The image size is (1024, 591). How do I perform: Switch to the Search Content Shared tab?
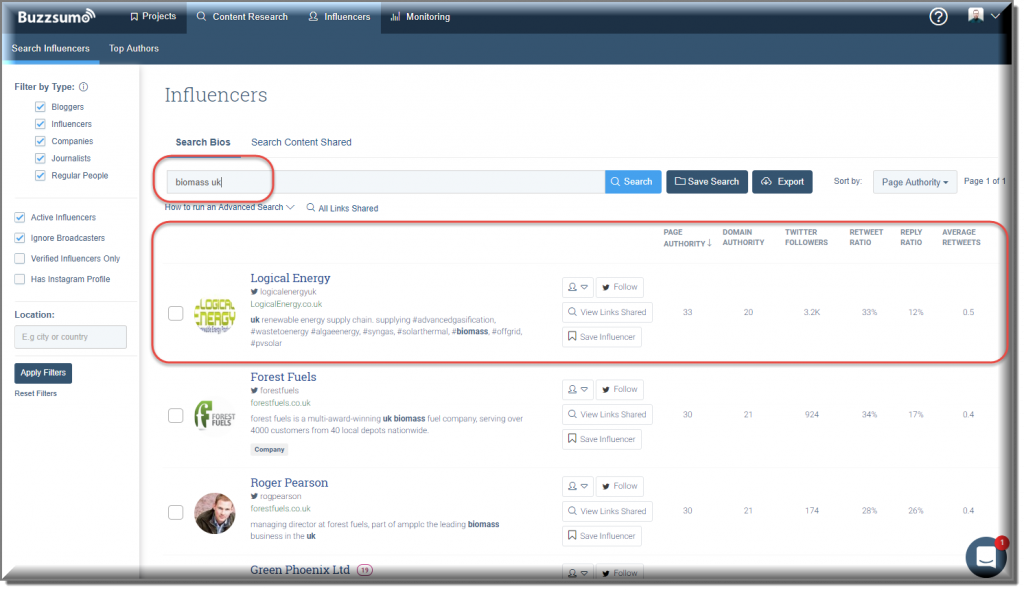pos(300,142)
